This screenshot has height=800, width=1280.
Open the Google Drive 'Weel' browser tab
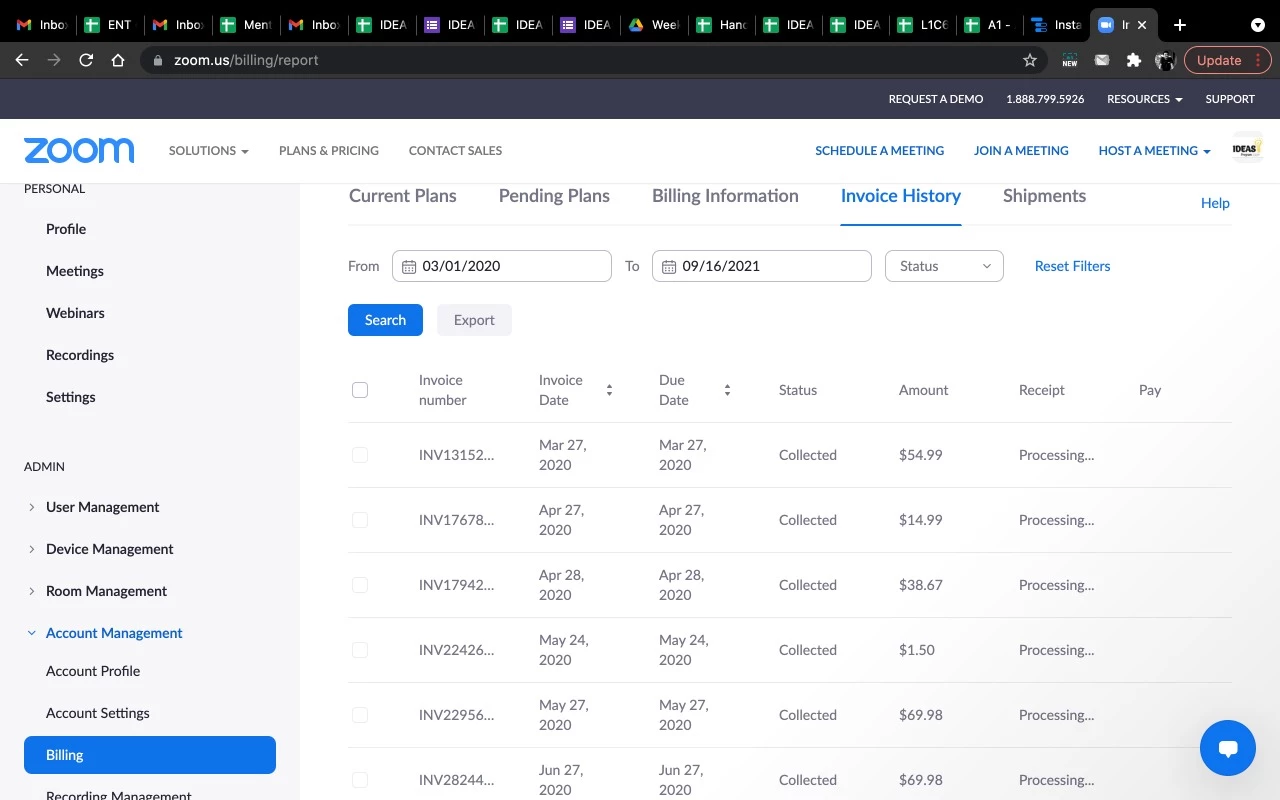tap(654, 25)
